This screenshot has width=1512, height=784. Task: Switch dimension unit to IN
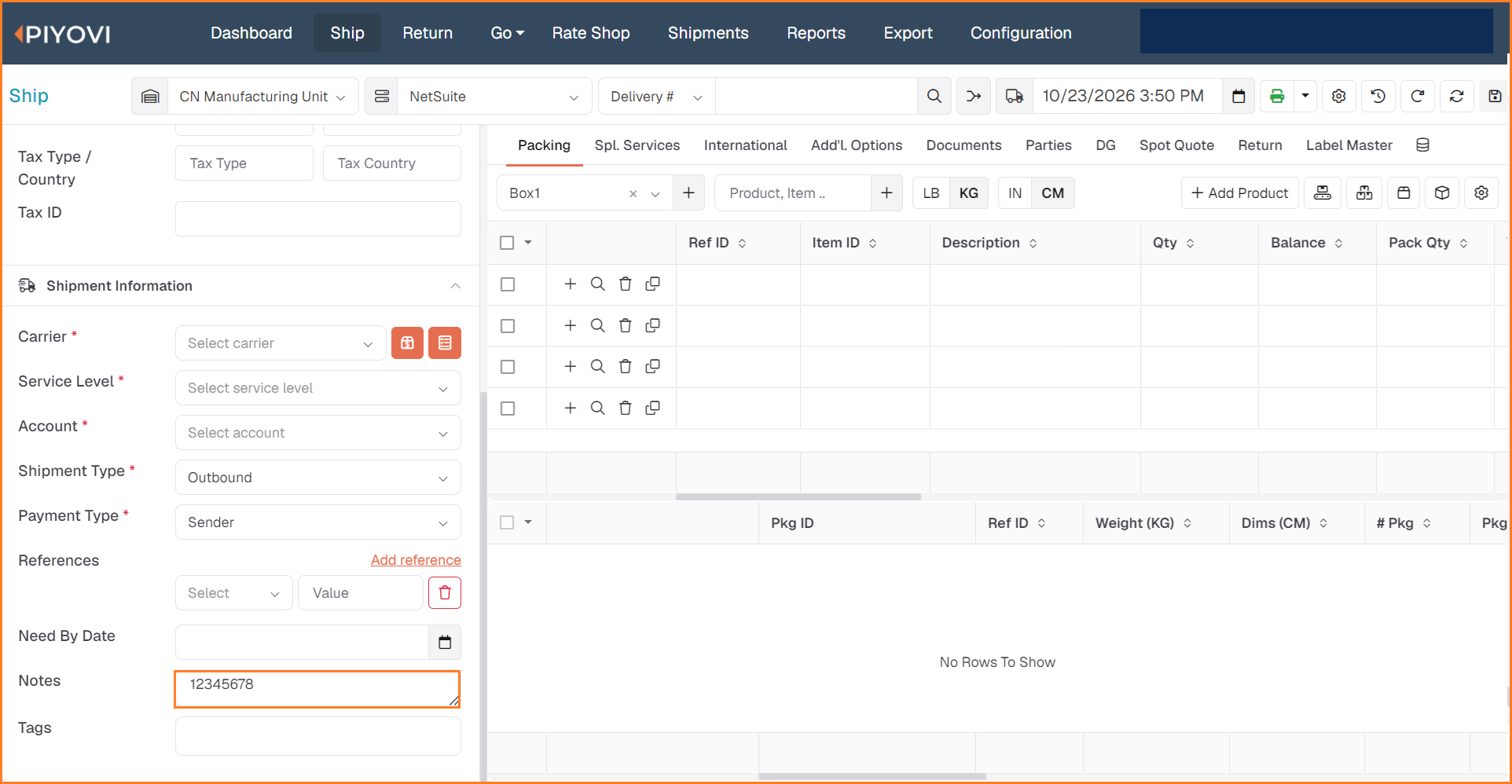[1015, 192]
